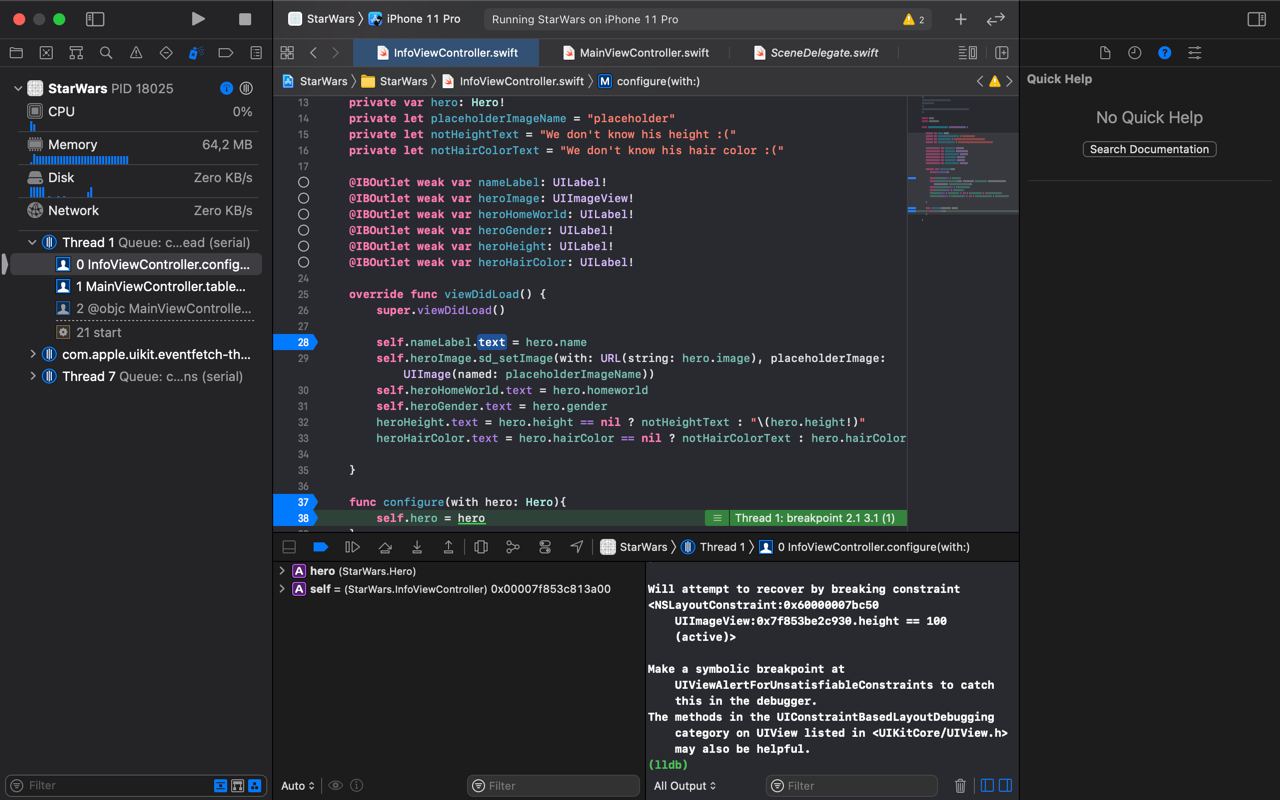Open Environment Overrides
Image resolution: width=1280 pixels, height=800 pixels.
(545, 547)
